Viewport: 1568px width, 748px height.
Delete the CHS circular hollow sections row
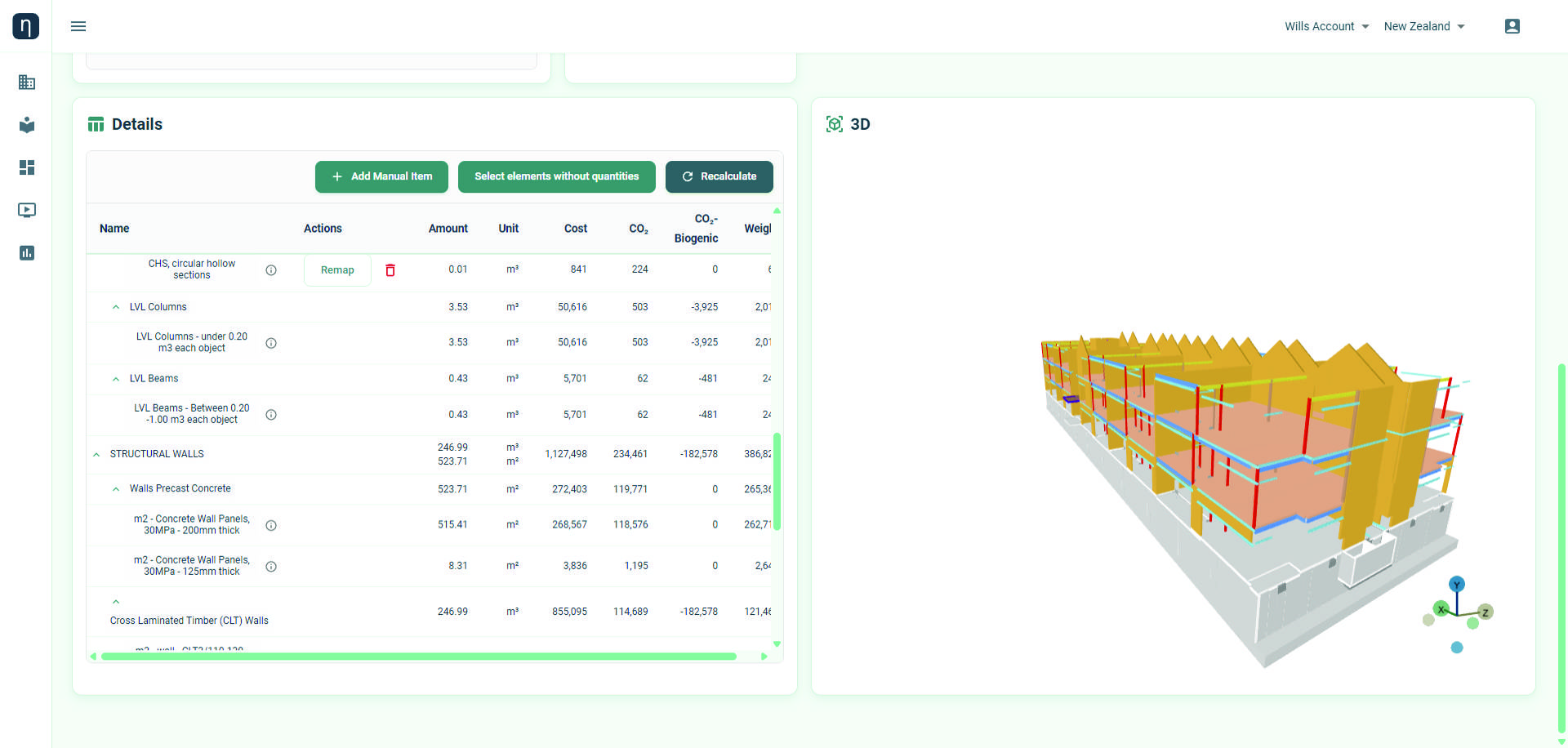coord(390,270)
